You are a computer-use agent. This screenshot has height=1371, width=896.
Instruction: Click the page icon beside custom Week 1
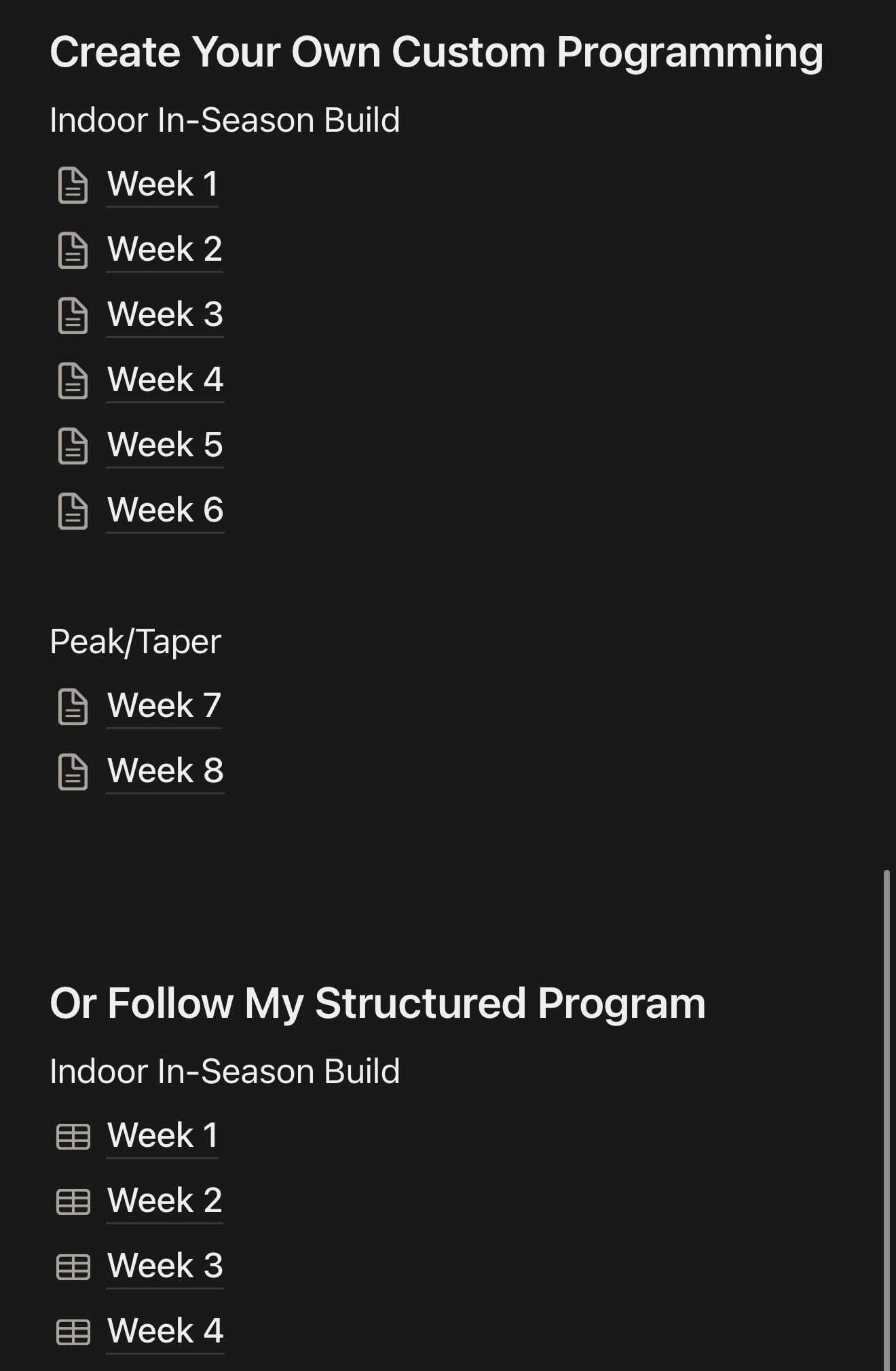tap(73, 185)
